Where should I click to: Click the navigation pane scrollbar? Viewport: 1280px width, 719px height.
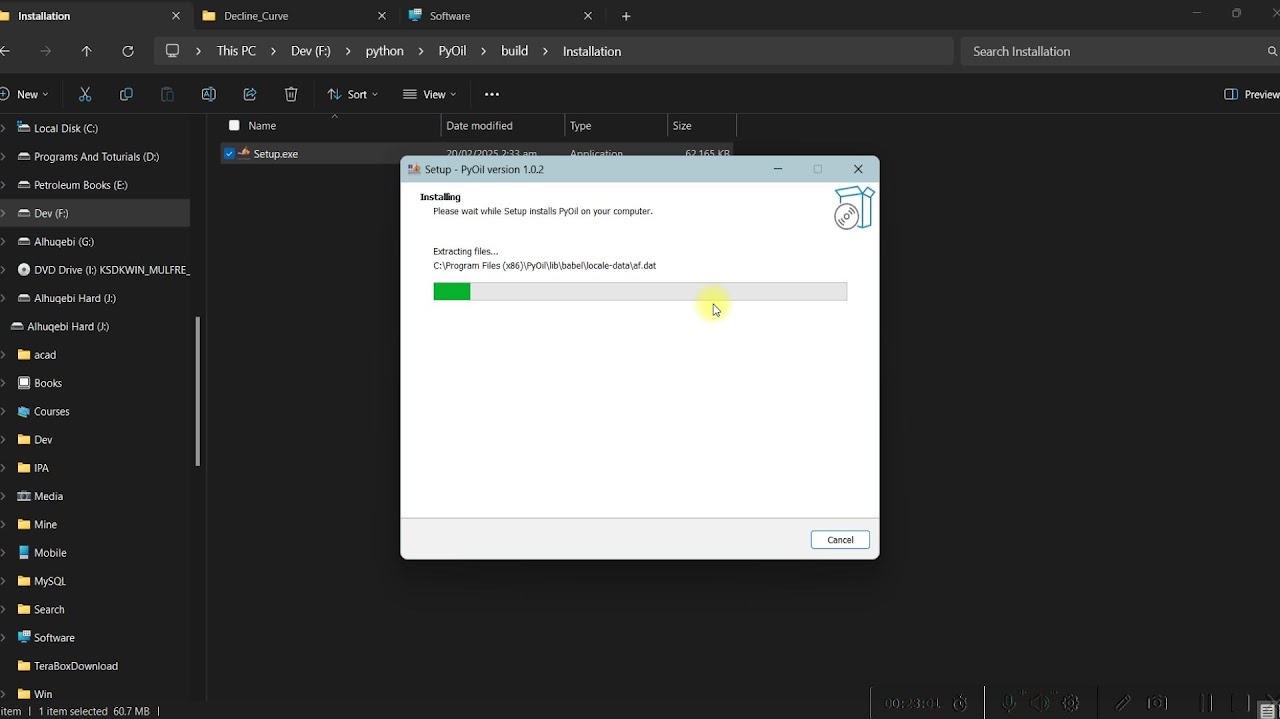coord(198,391)
